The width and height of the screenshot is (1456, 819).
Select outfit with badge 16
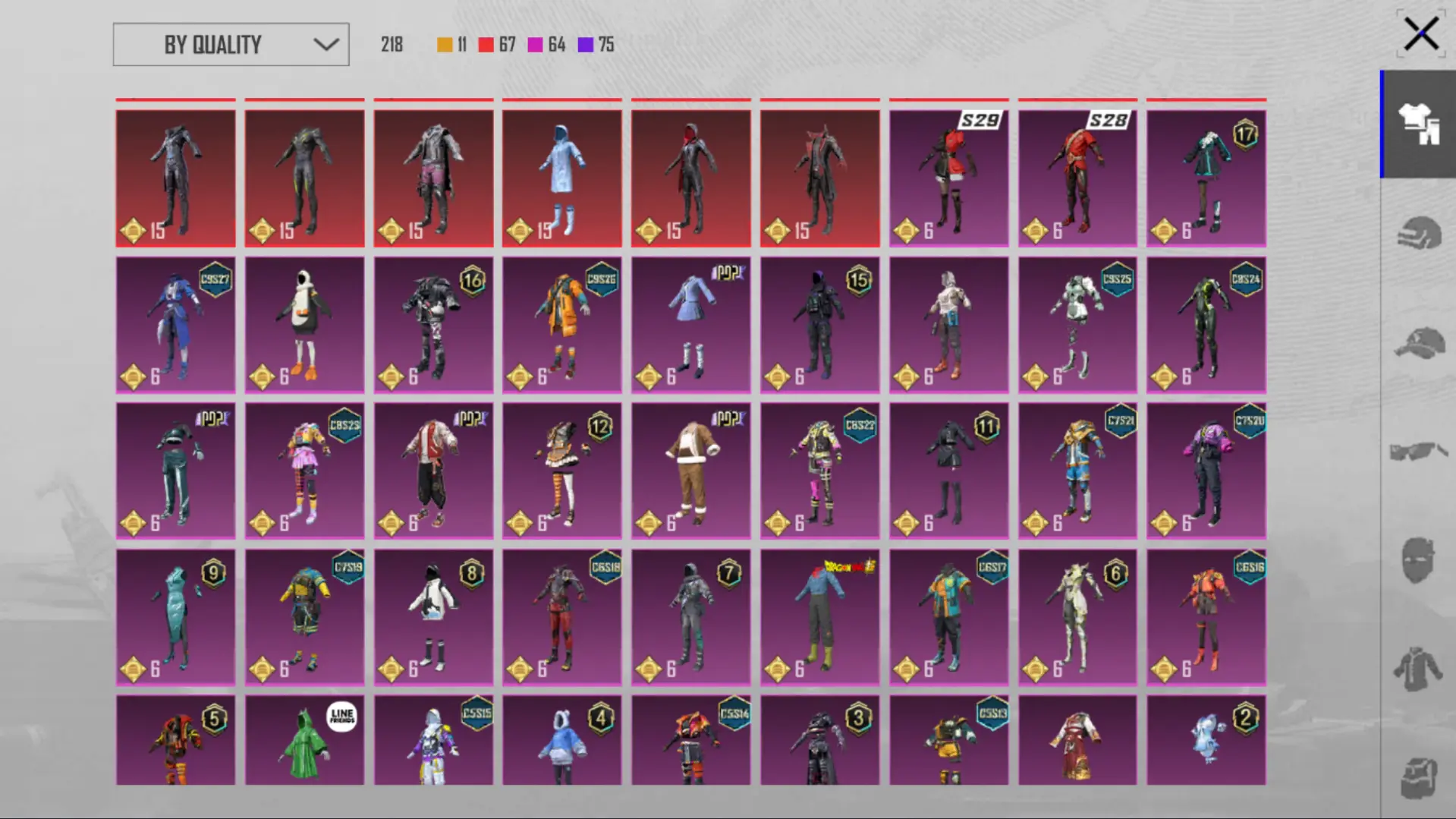click(433, 325)
